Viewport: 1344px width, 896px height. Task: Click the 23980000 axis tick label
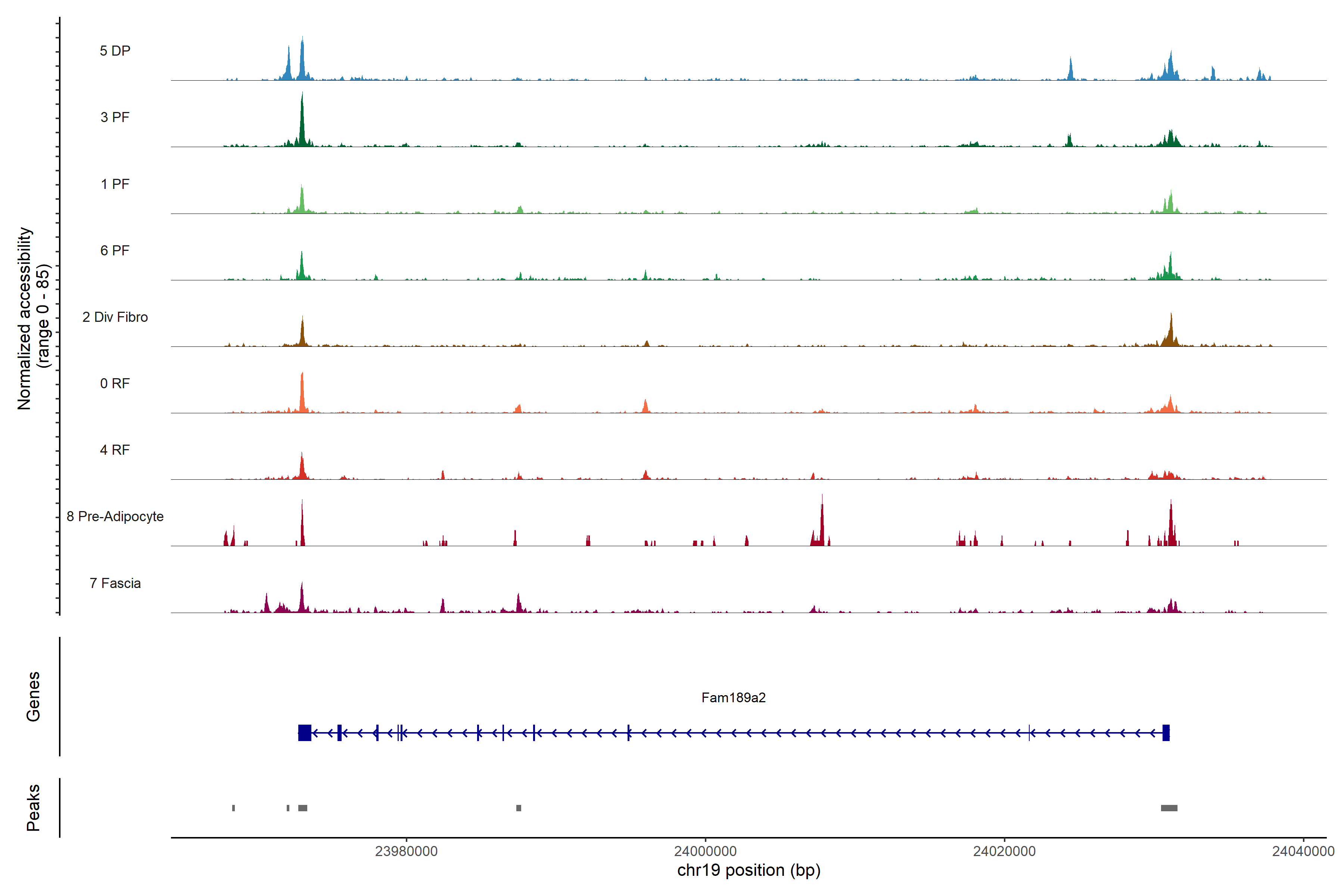click(406, 851)
